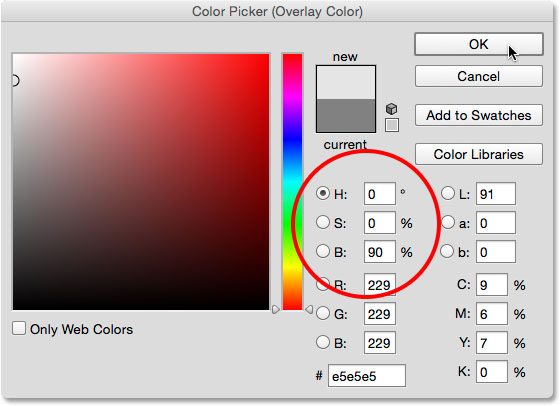
Task: Click the hex value field e5e5e5
Action: (x=367, y=376)
